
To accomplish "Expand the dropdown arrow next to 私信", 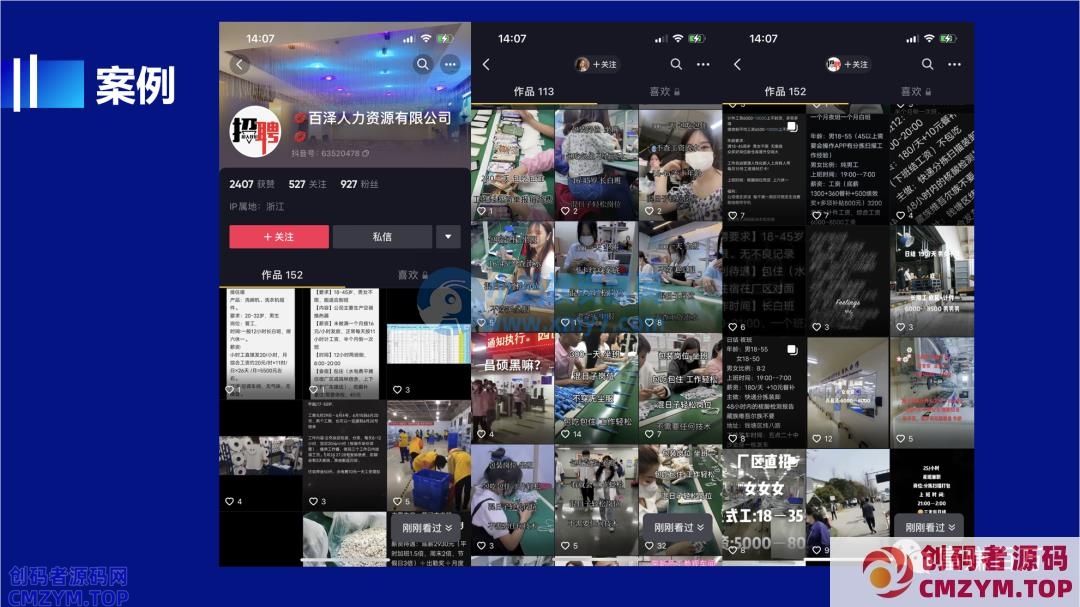I will [447, 237].
